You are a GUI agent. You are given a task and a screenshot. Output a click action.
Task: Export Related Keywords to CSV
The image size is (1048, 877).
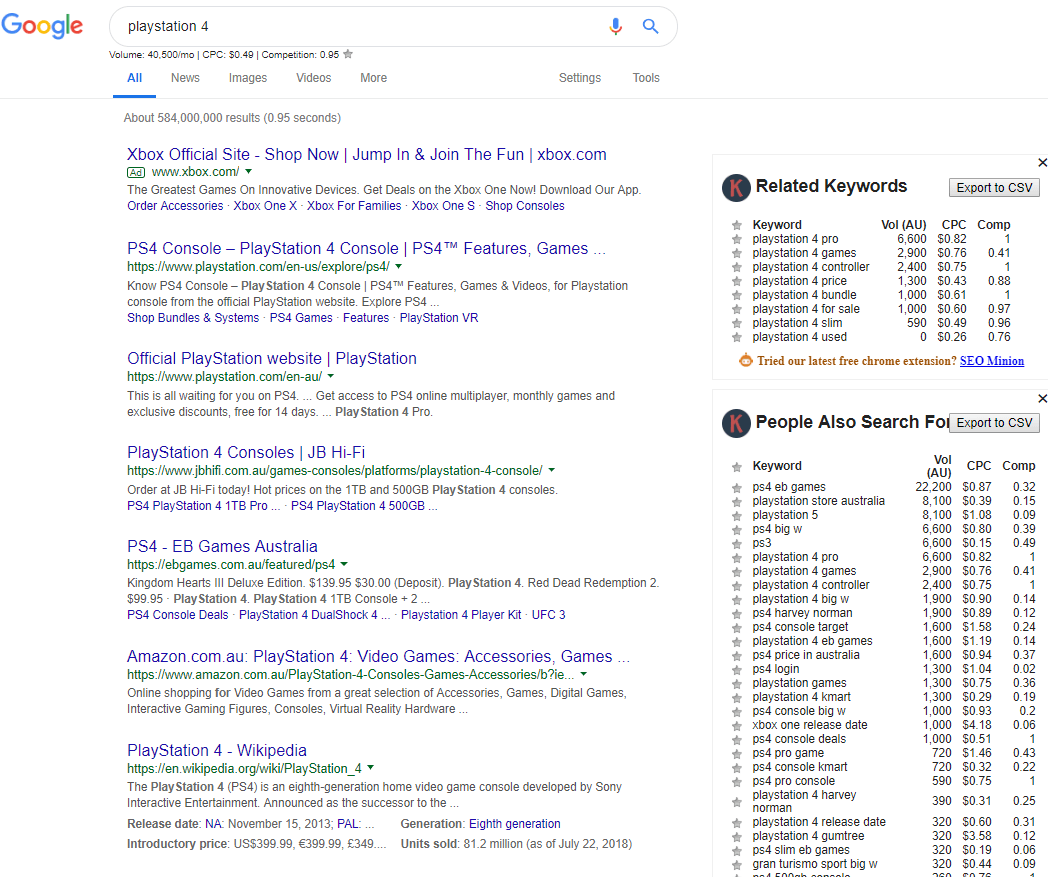994,188
